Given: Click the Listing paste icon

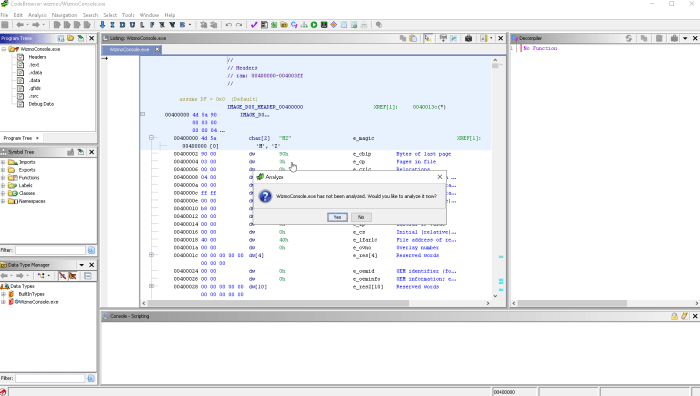Looking at the screenshot, I should (413, 38).
